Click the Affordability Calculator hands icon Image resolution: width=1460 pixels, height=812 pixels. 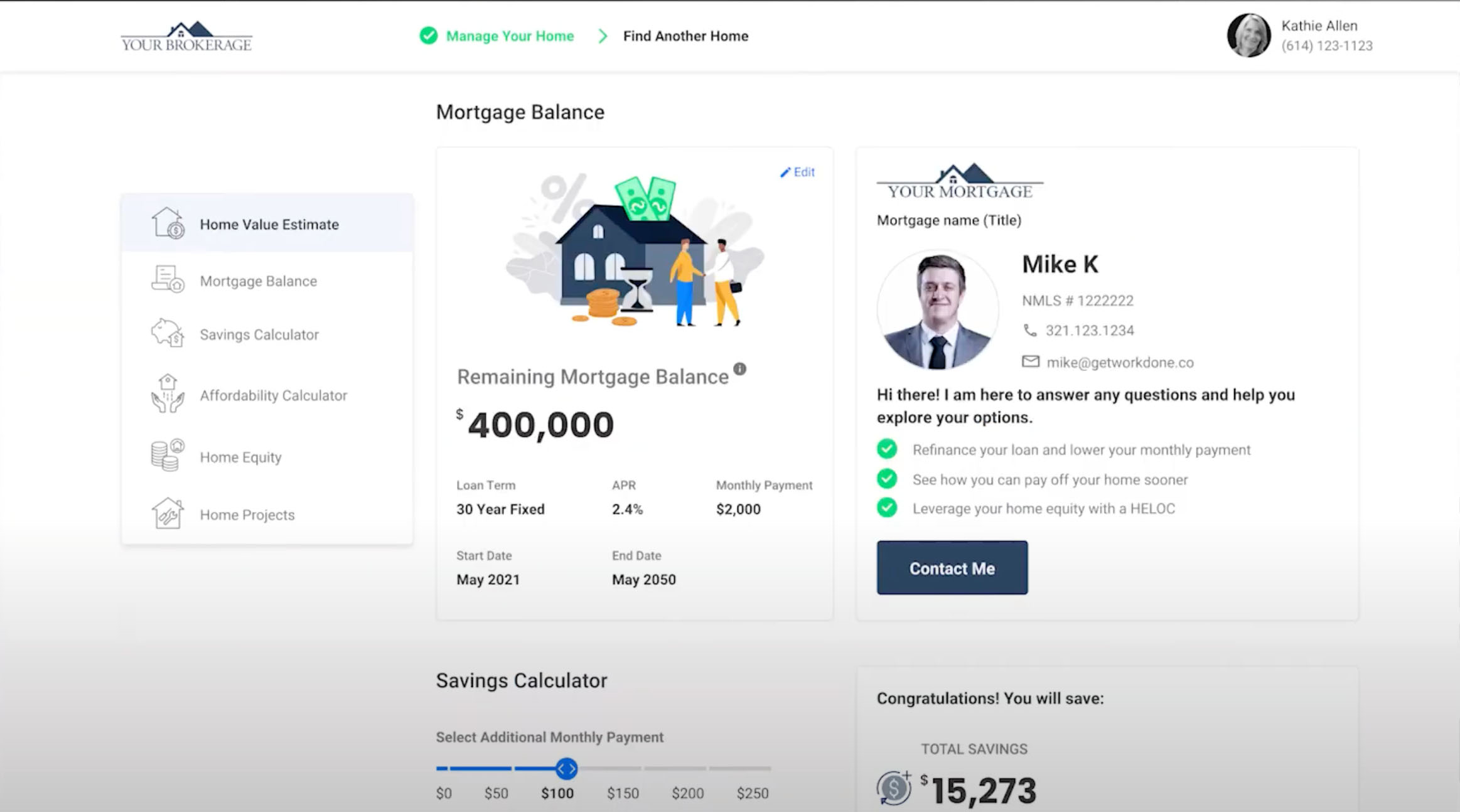pyautogui.click(x=168, y=394)
